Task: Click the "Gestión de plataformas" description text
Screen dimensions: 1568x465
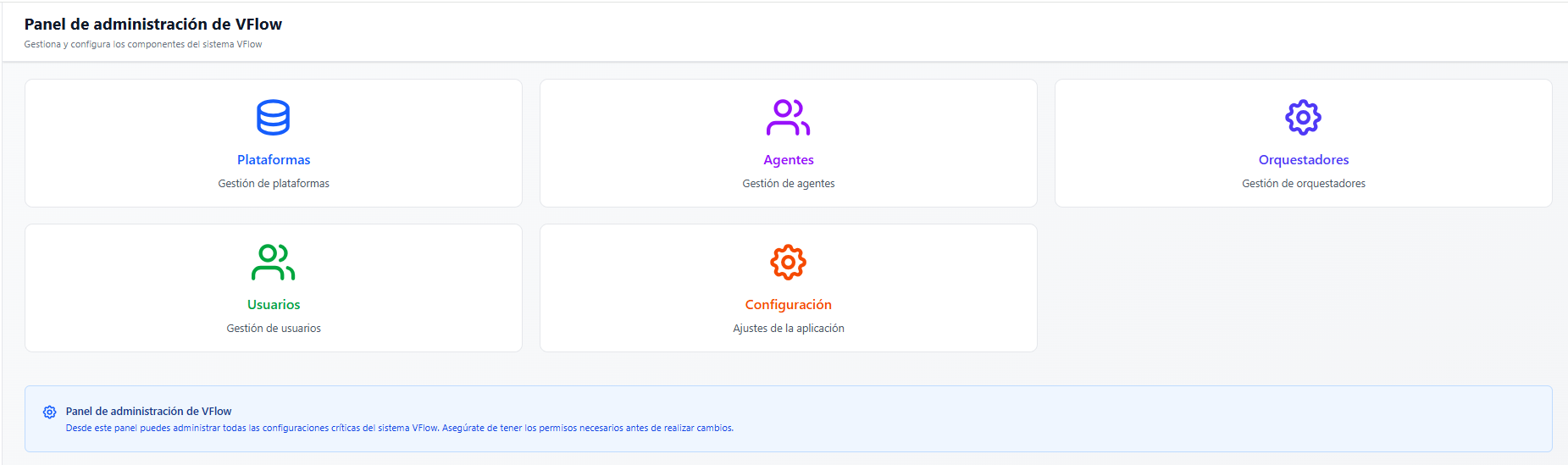Action: point(274,184)
